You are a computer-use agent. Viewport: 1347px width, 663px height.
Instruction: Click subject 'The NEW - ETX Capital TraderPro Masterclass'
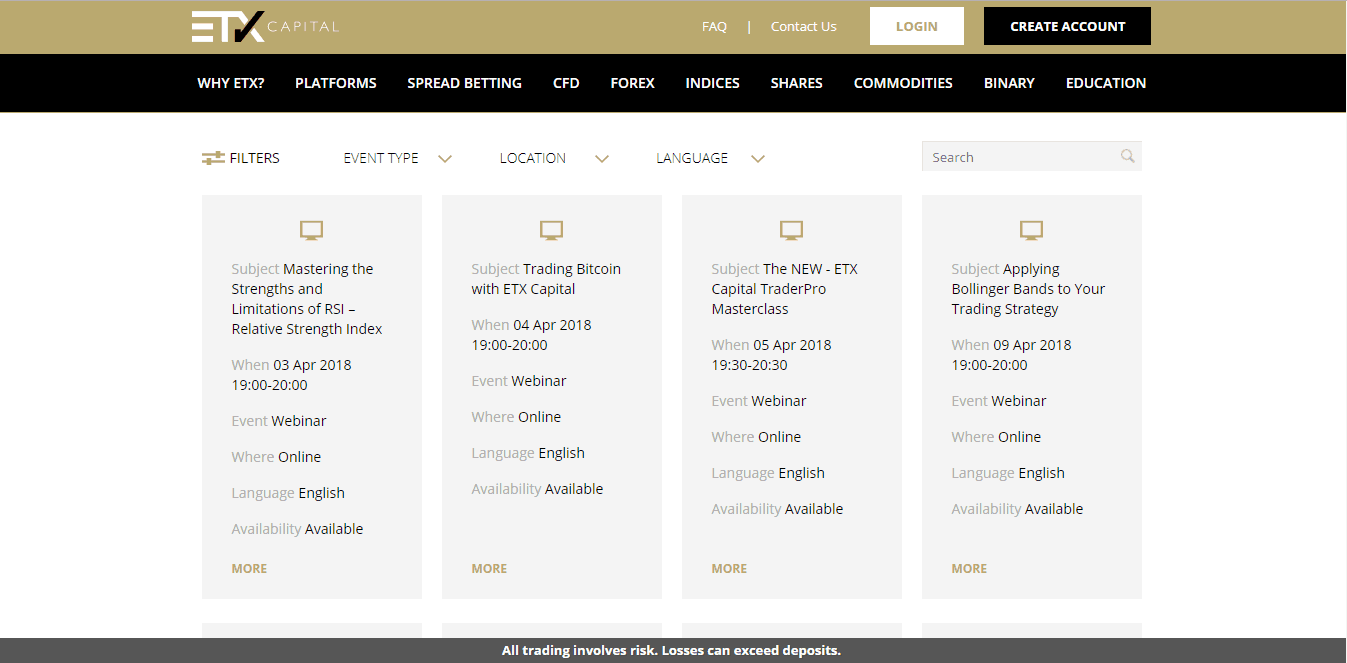(x=785, y=289)
